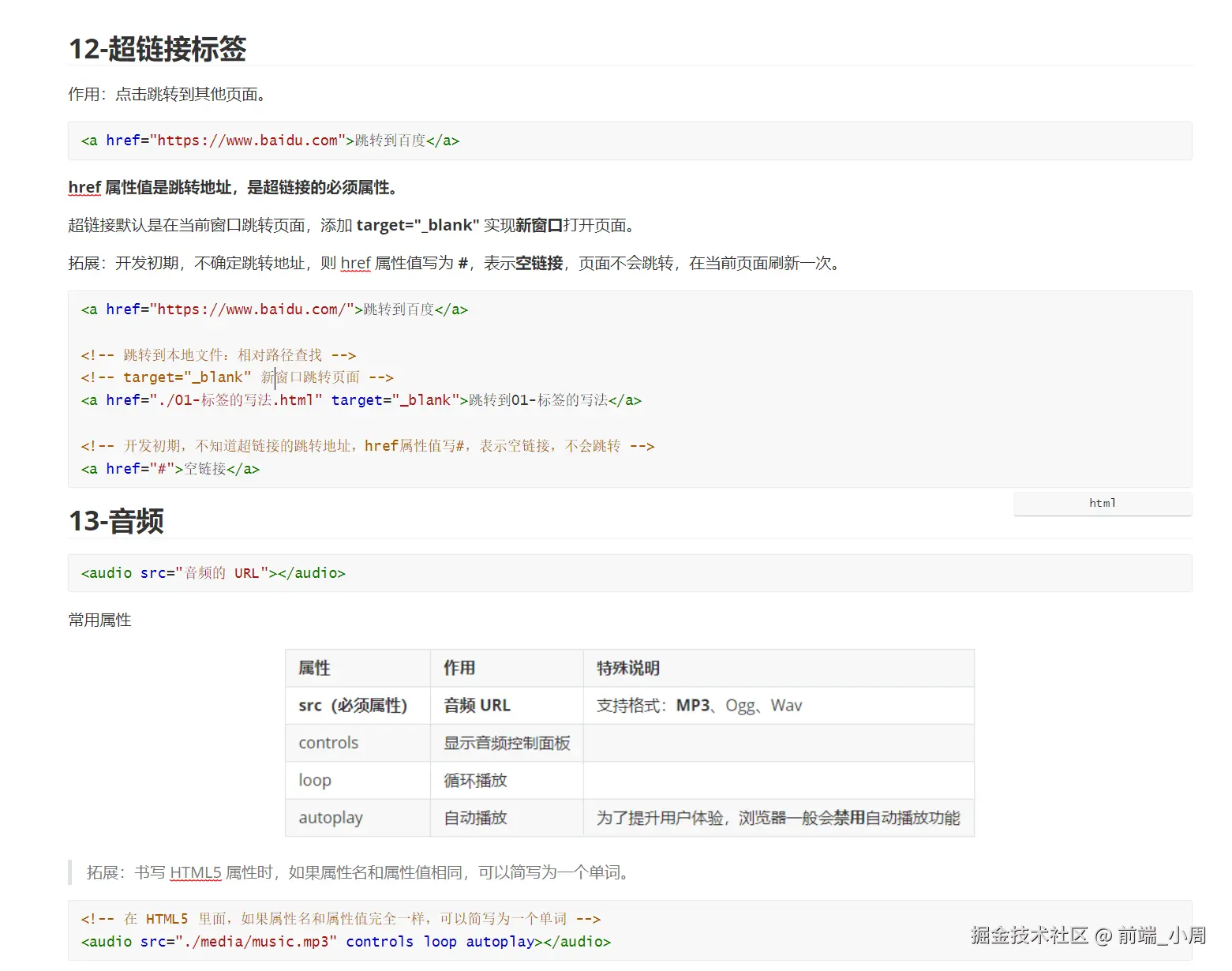
Task: Click the '13-音频' heading
Action: [x=116, y=521]
